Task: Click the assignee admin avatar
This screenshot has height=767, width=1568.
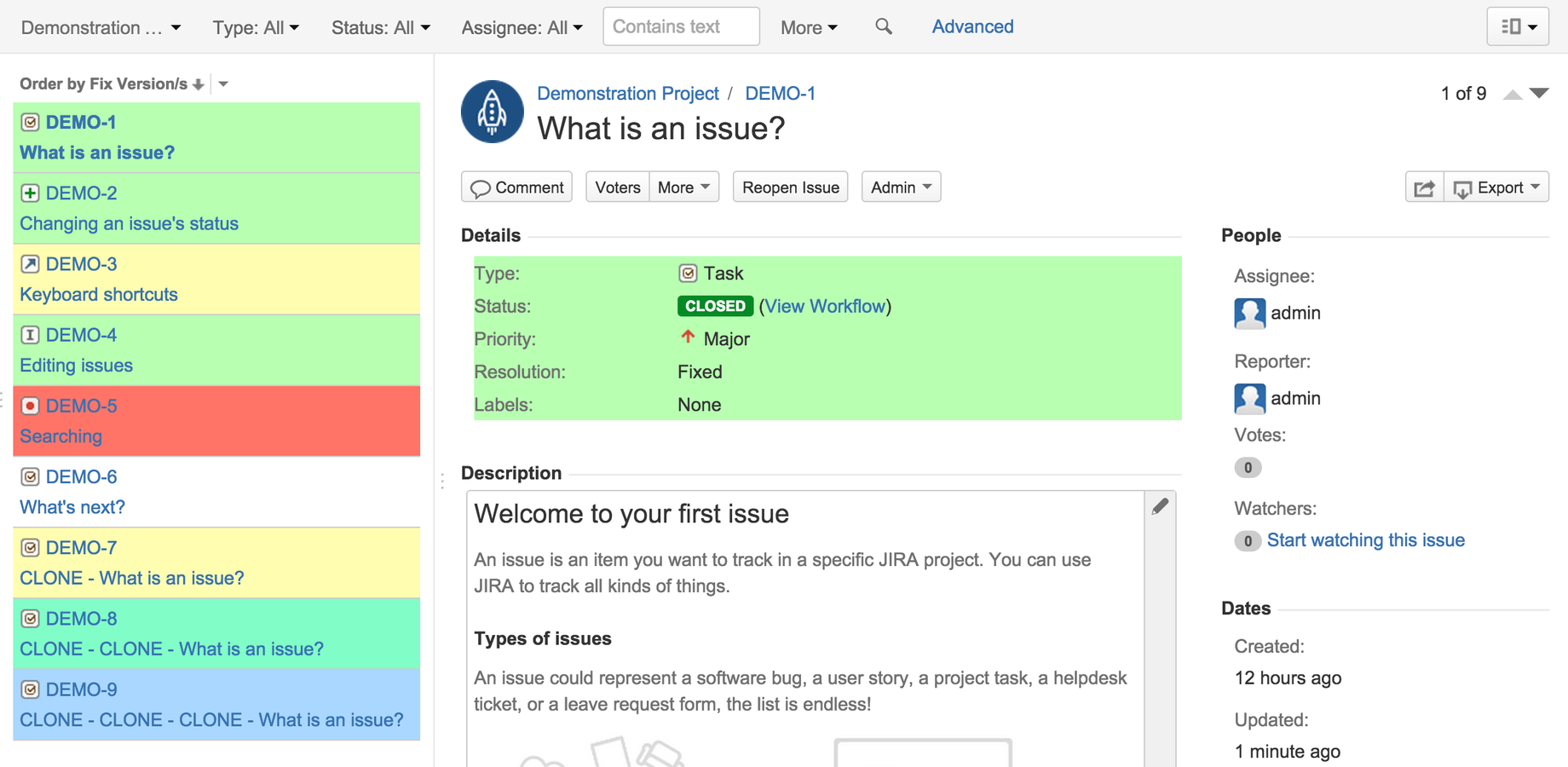Action: pos(1249,313)
